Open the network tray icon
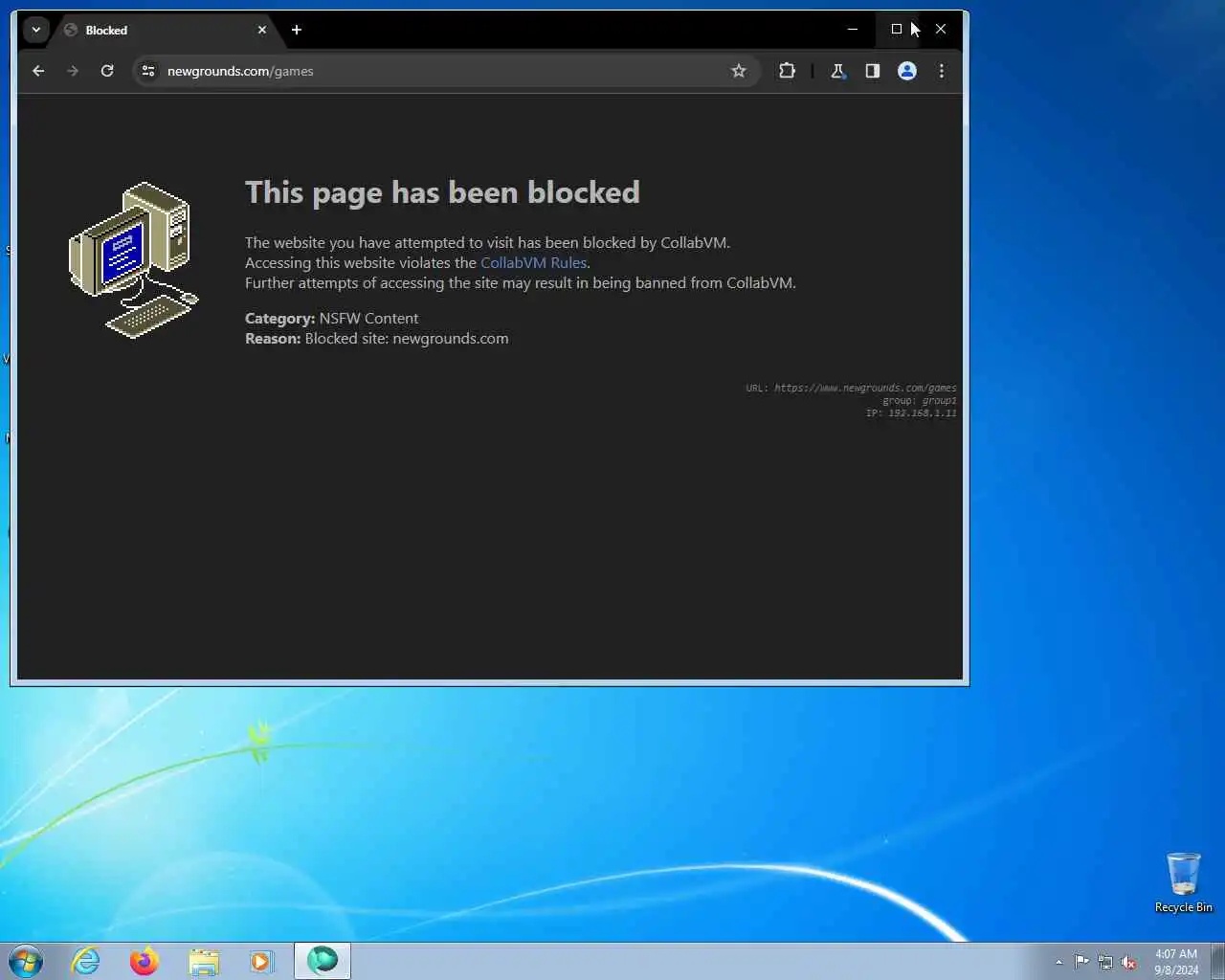 point(1105,962)
